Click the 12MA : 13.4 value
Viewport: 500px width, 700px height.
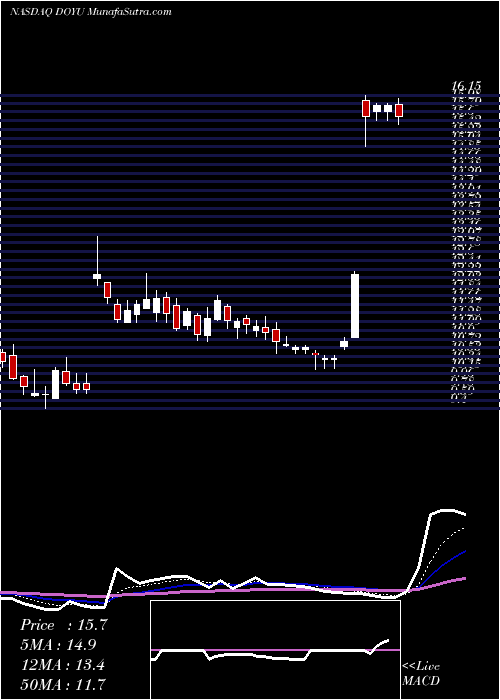(x=62, y=664)
